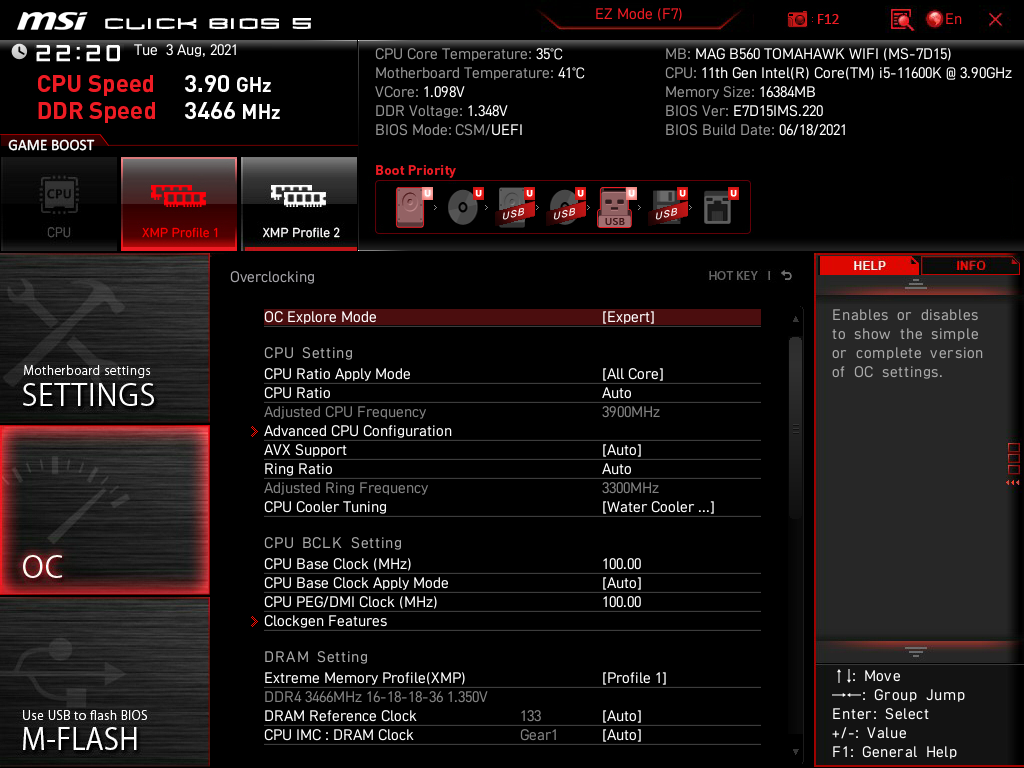Click the system time 22:20
The height and width of the screenshot is (768, 1024).
[x=78, y=53]
